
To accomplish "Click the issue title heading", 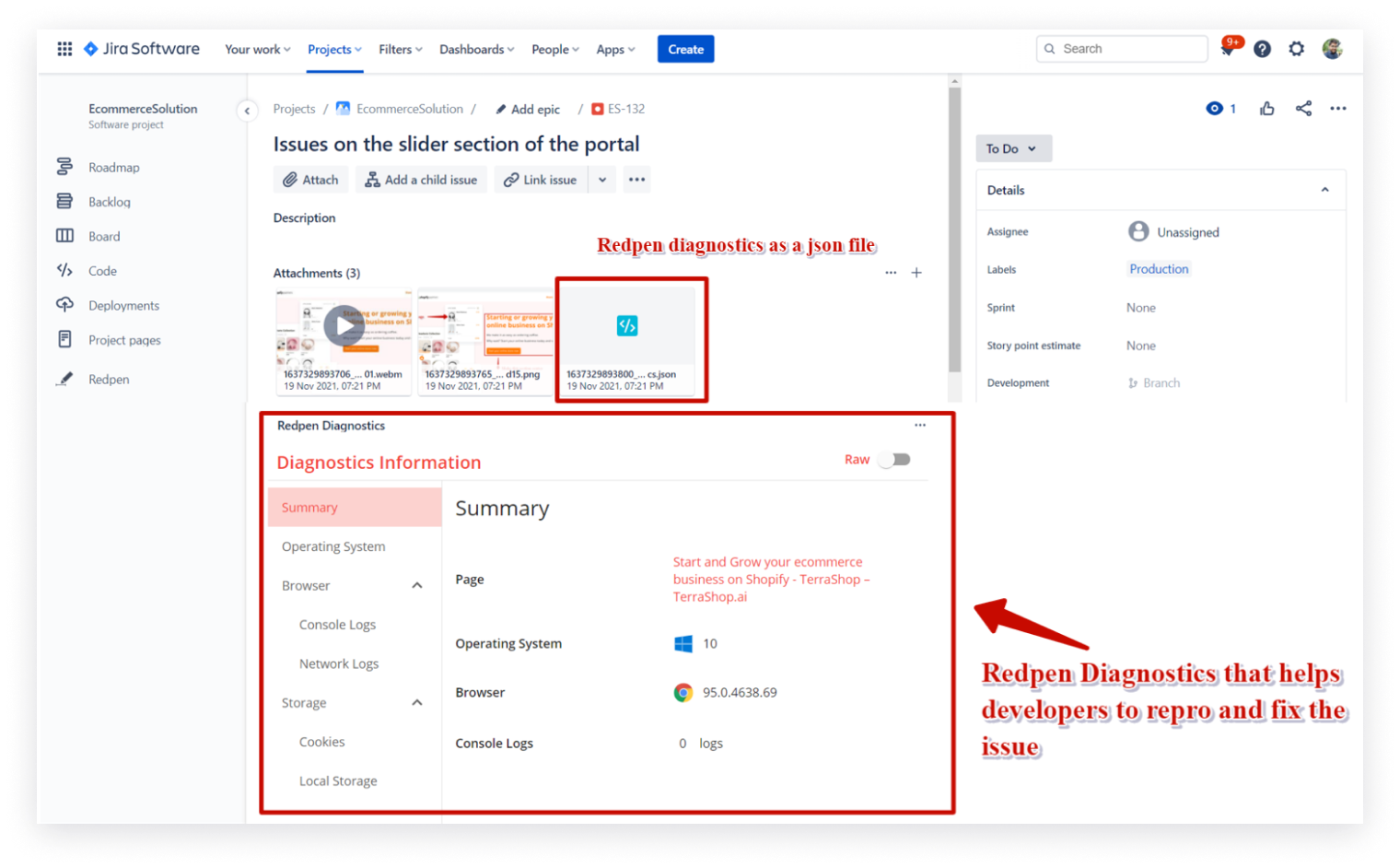I will click(456, 145).
